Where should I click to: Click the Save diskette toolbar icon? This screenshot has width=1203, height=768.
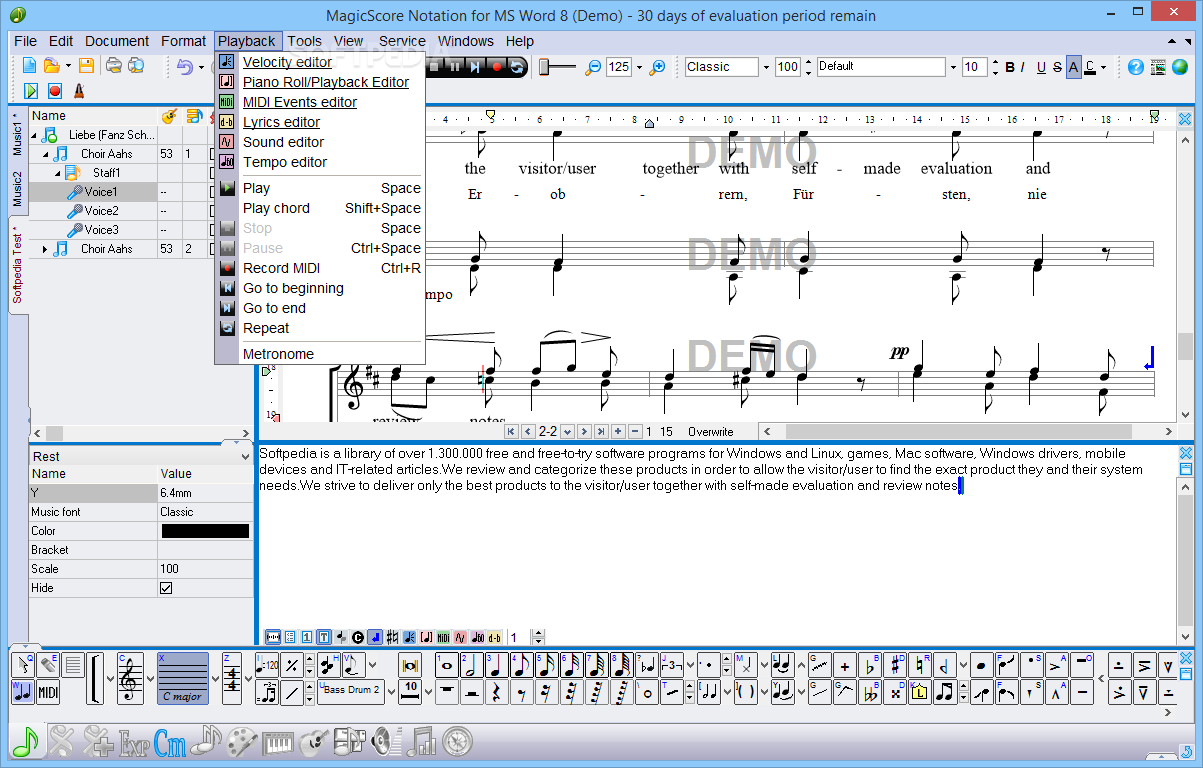[x=86, y=67]
